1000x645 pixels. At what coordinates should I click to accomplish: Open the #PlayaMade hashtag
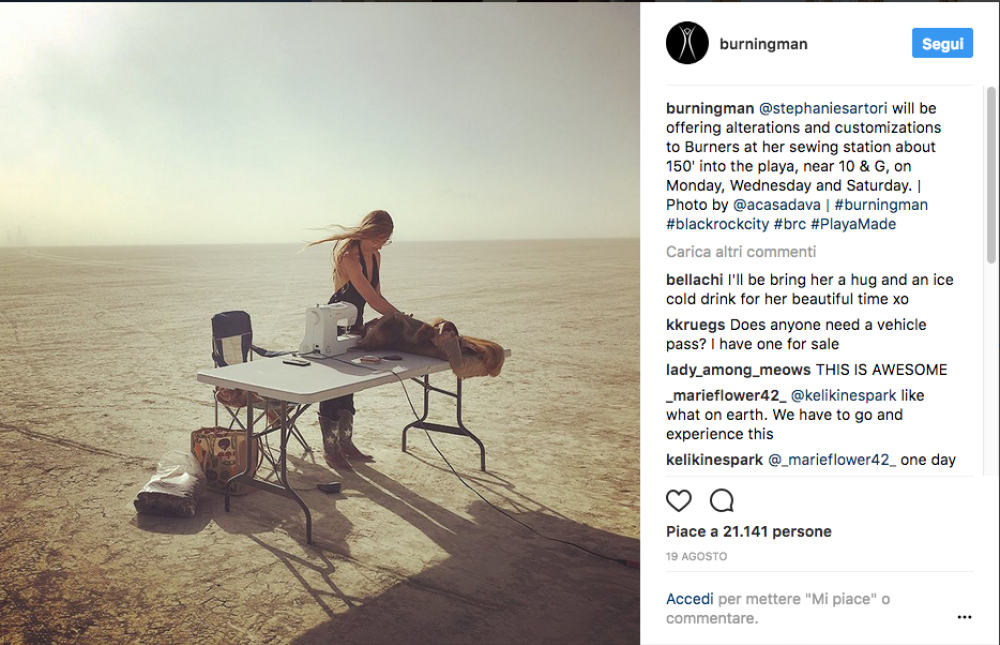coord(853,224)
